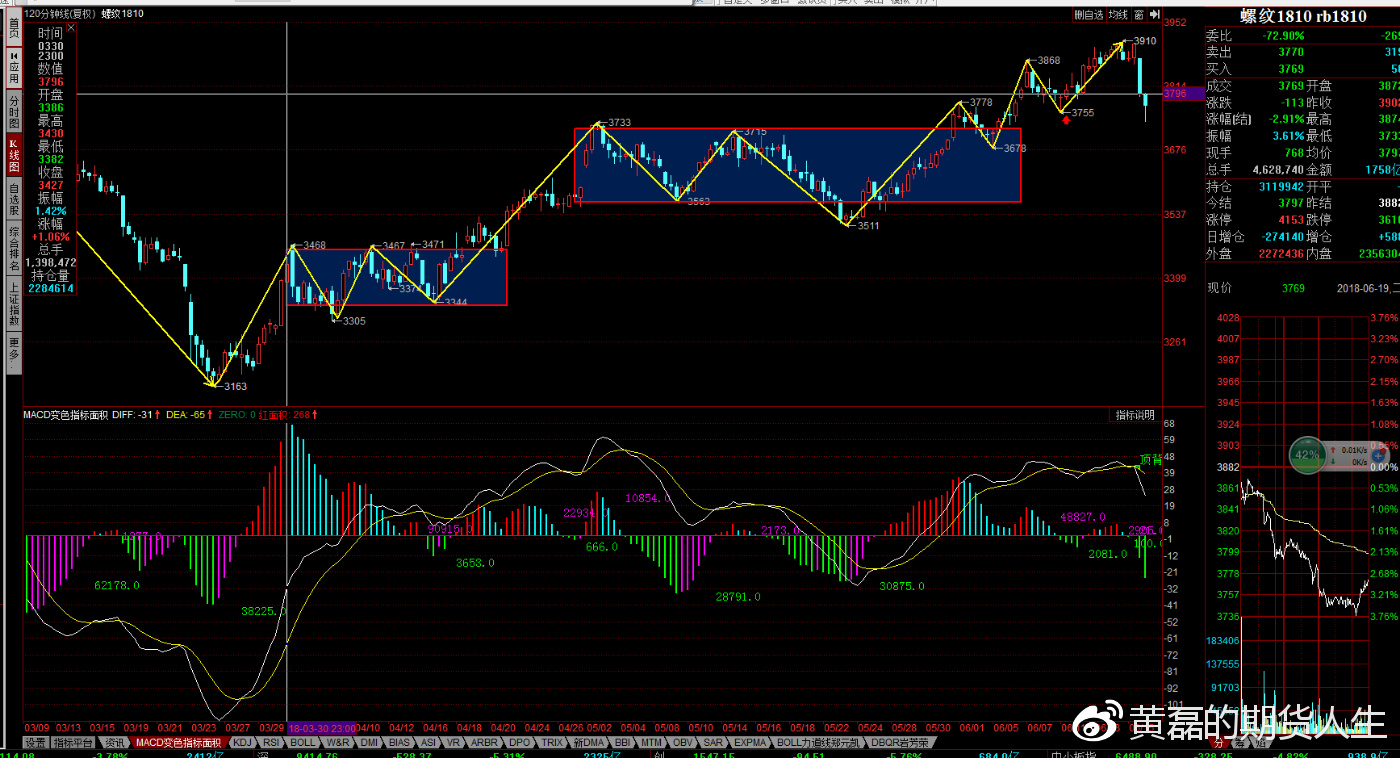Click 删自选 to remove from watchlist
This screenshot has width=1400, height=758.
1089,15
